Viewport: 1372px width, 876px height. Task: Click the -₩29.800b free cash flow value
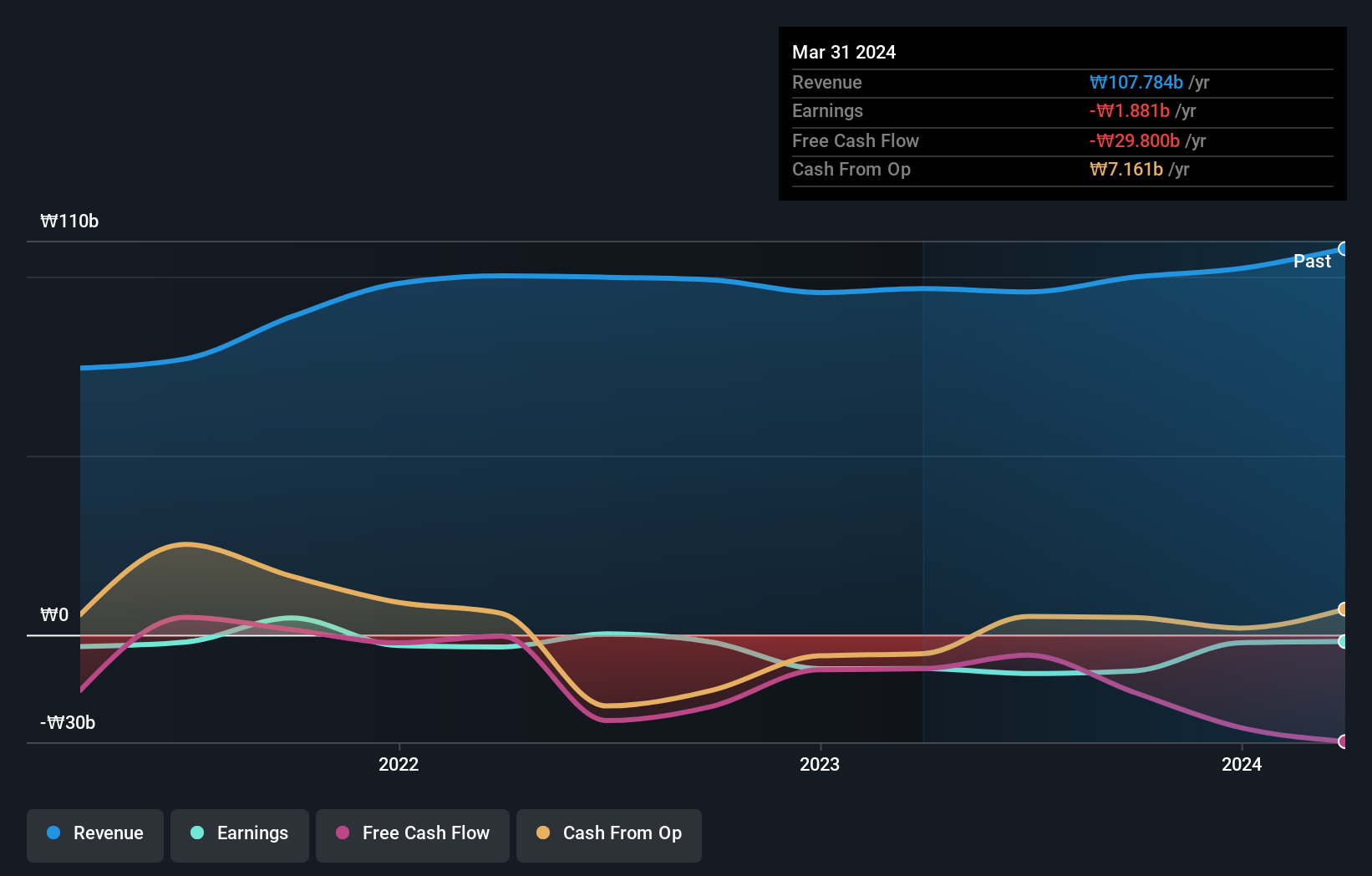pyautogui.click(x=1135, y=140)
